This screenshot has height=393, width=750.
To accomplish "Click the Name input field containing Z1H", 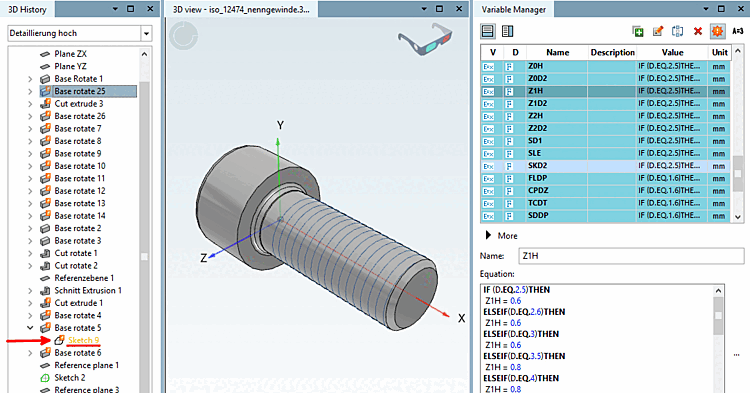I will (631, 256).
